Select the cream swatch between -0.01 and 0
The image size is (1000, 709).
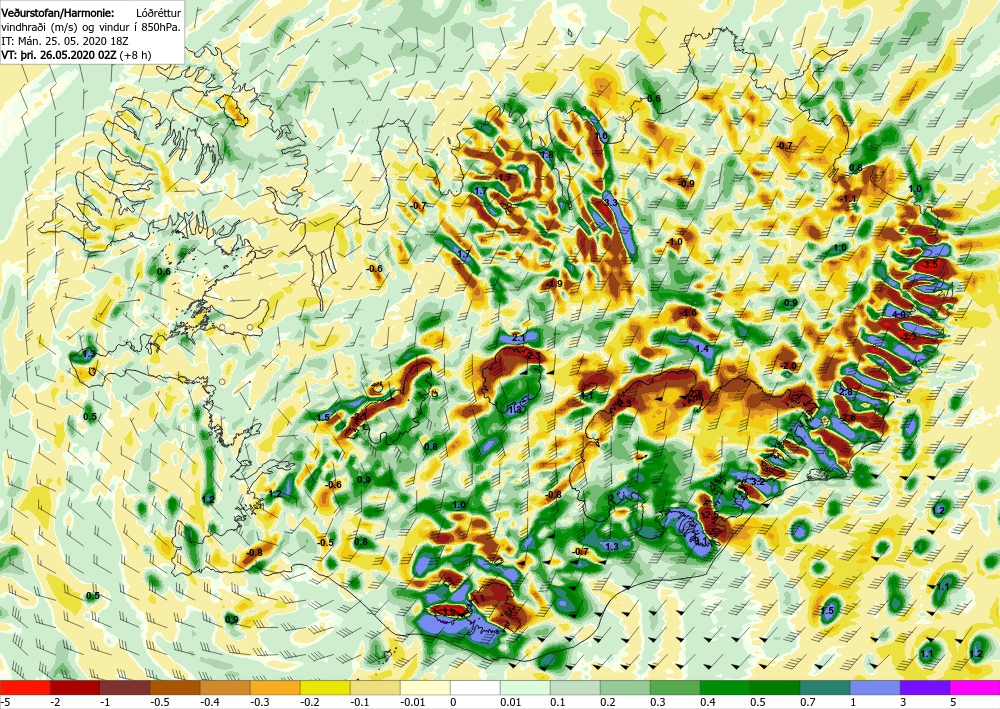click(425, 688)
